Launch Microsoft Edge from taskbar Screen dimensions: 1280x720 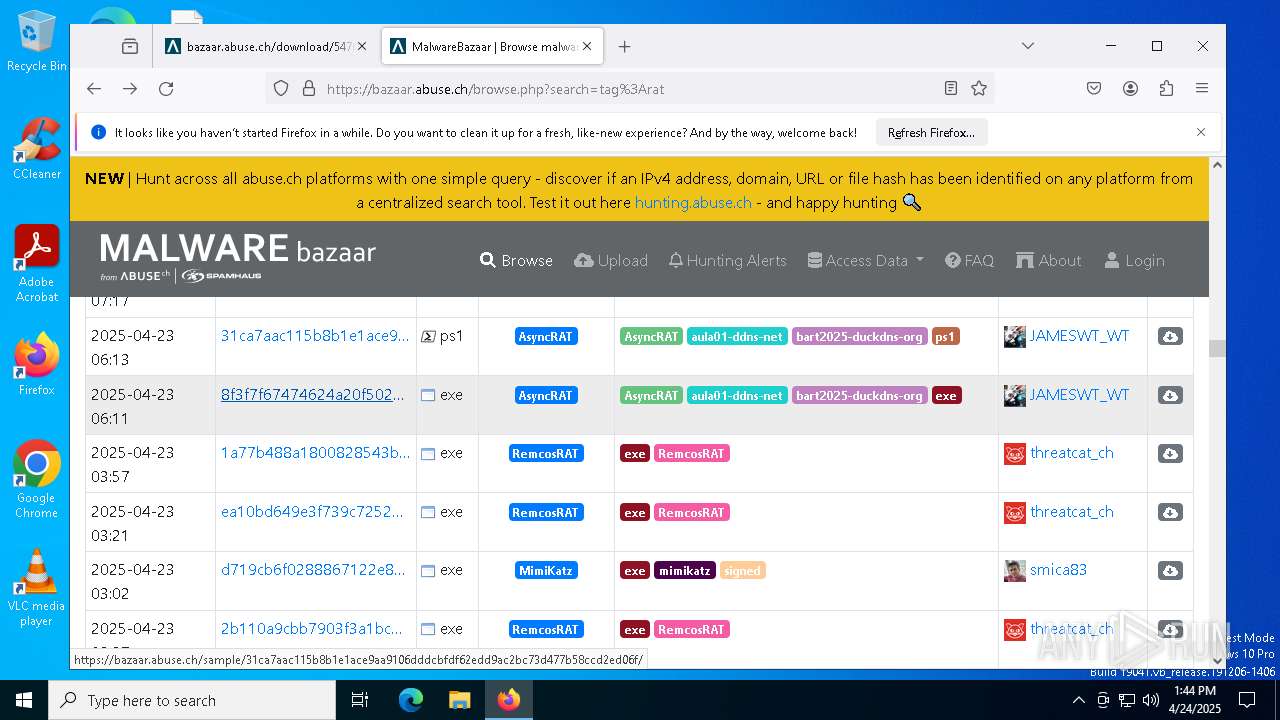(x=411, y=700)
